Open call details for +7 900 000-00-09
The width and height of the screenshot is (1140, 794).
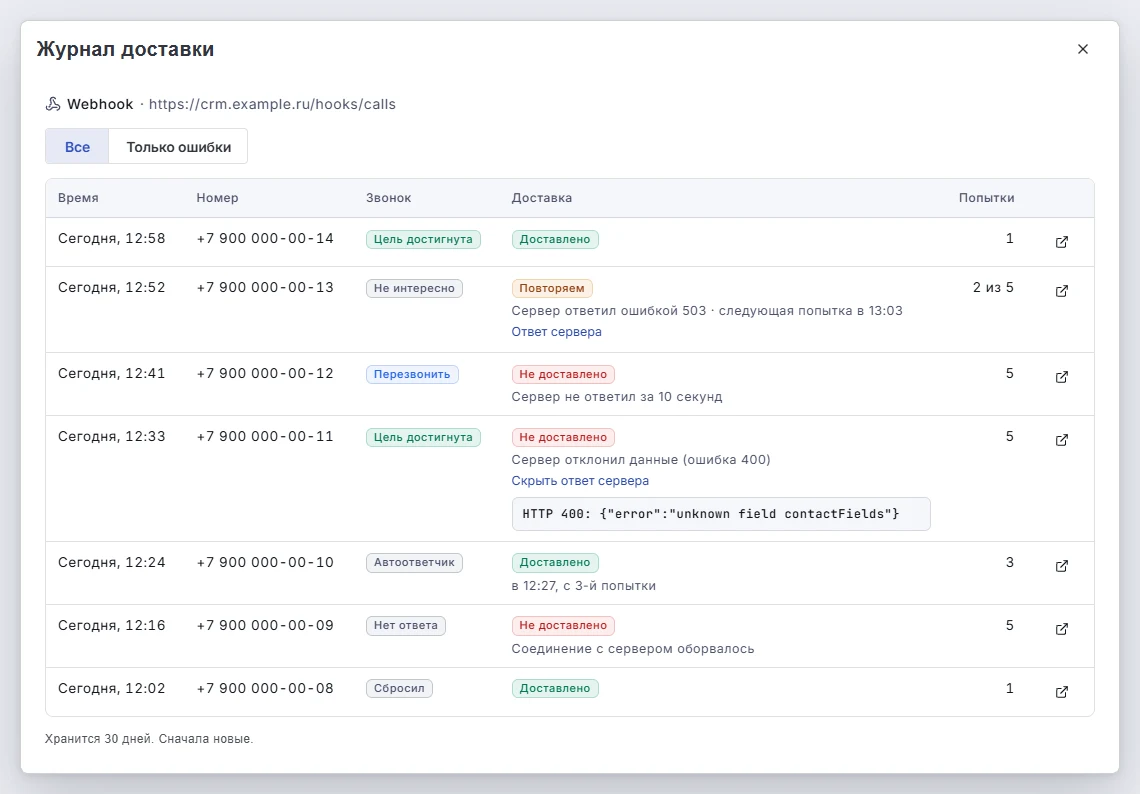1061,629
